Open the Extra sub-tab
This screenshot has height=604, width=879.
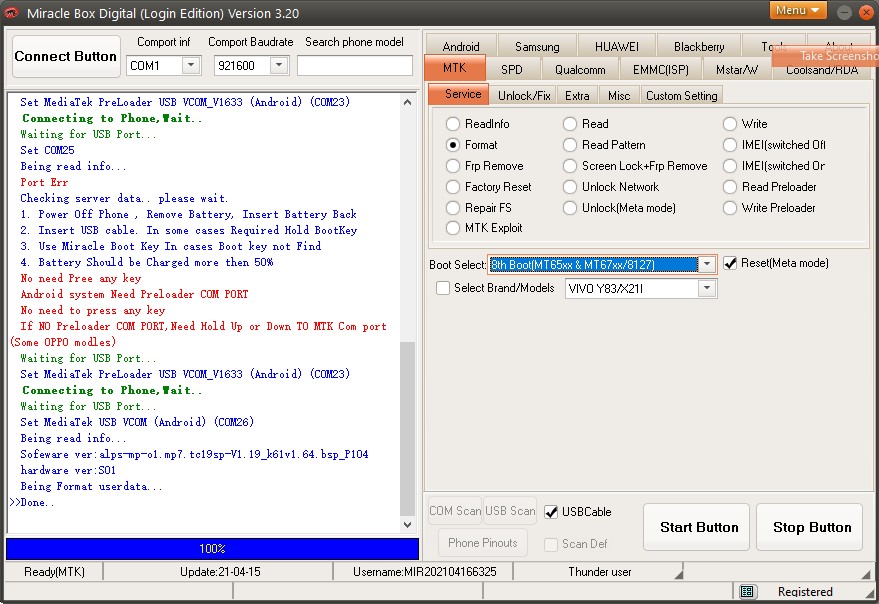(x=577, y=95)
